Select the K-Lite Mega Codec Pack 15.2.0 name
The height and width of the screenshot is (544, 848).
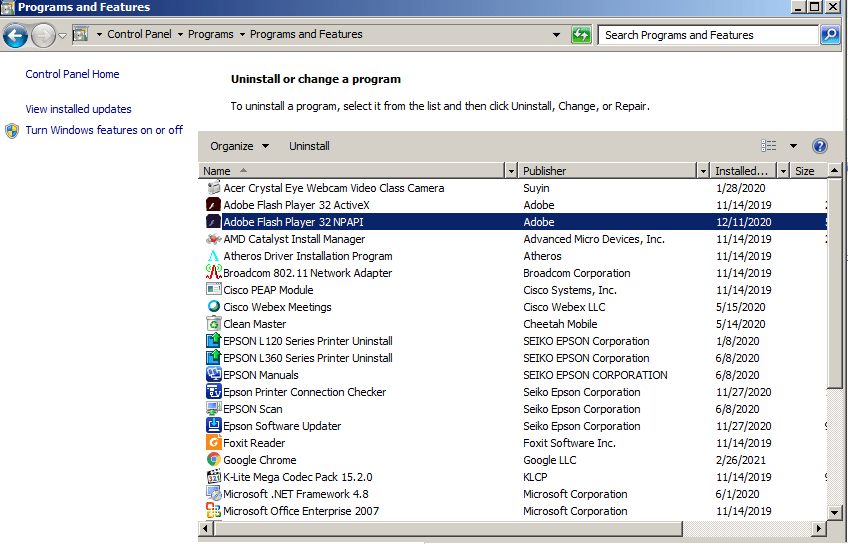[x=298, y=477]
